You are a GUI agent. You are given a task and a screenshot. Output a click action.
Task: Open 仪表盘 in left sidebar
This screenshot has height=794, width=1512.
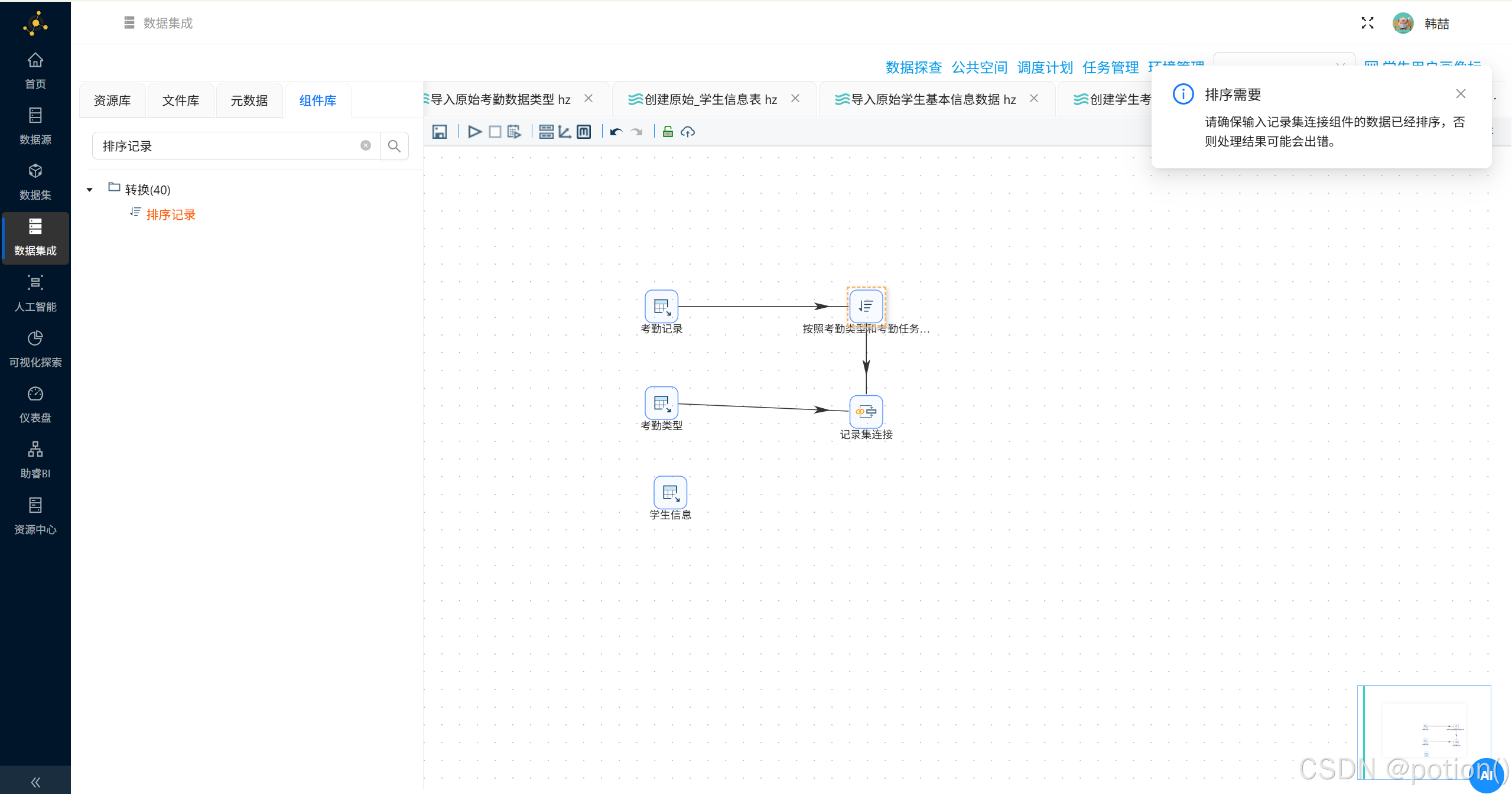35,405
